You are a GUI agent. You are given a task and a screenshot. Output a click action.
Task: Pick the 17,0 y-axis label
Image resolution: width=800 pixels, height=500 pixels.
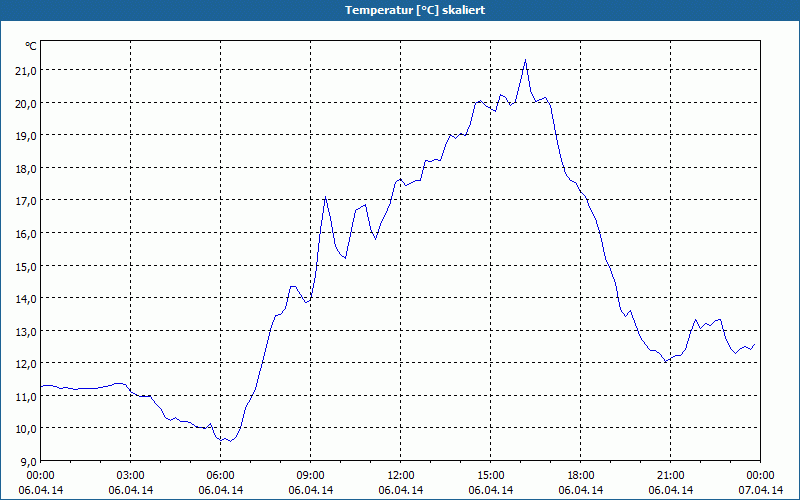click(x=26, y=201)
